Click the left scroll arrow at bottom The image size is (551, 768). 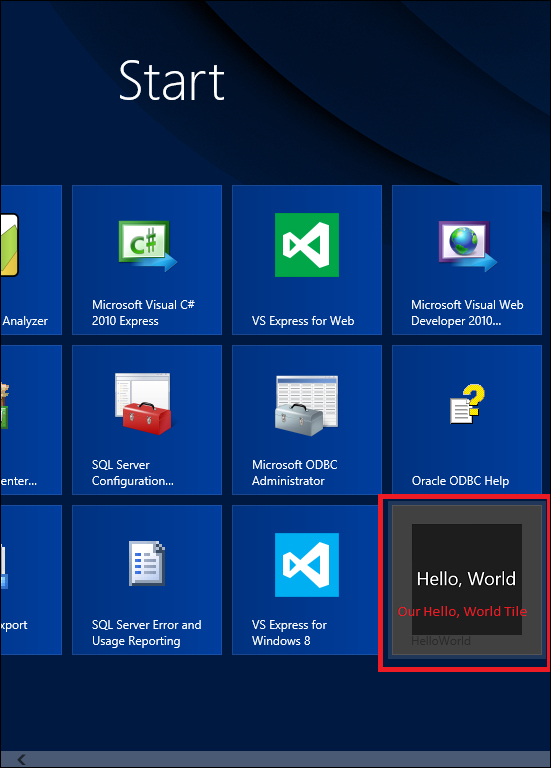tap(21, 760)
